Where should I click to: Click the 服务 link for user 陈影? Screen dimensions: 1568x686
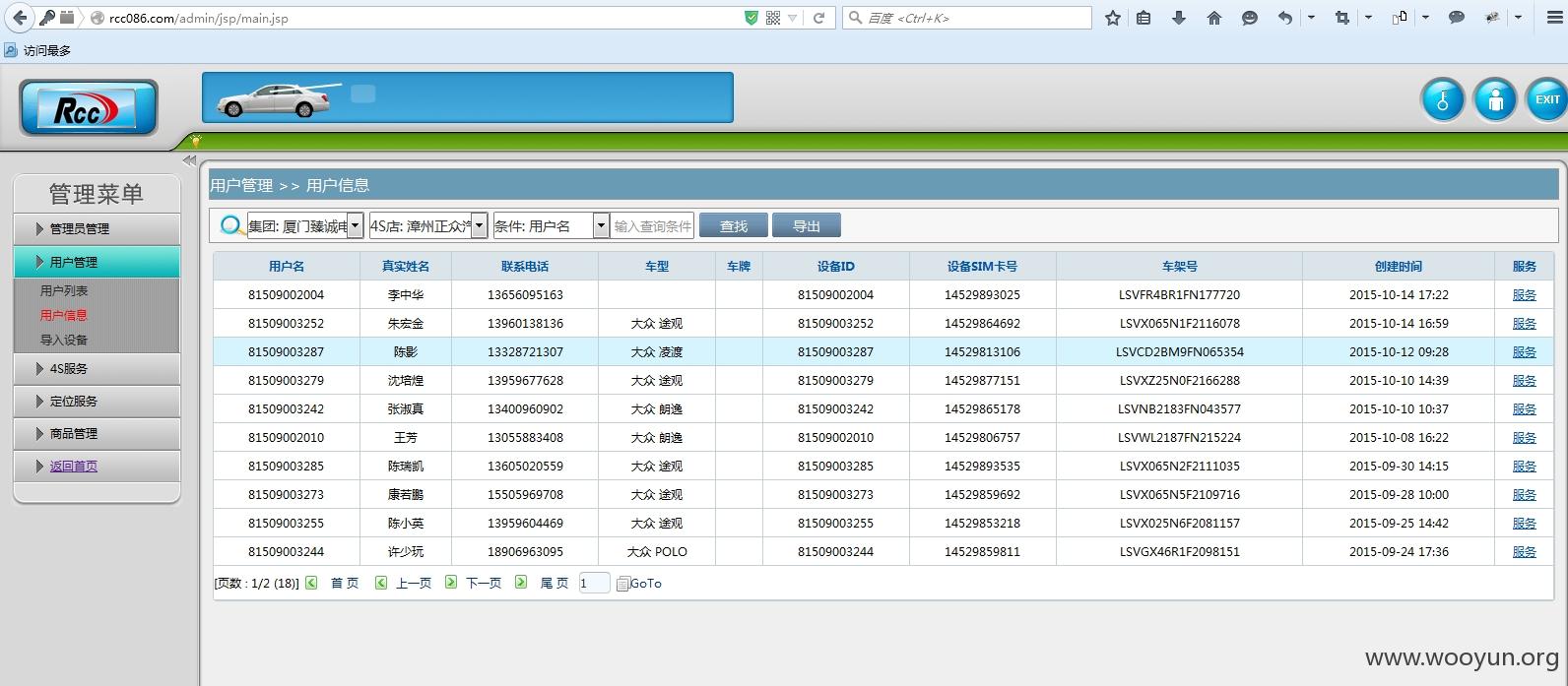coord(1524,351)
